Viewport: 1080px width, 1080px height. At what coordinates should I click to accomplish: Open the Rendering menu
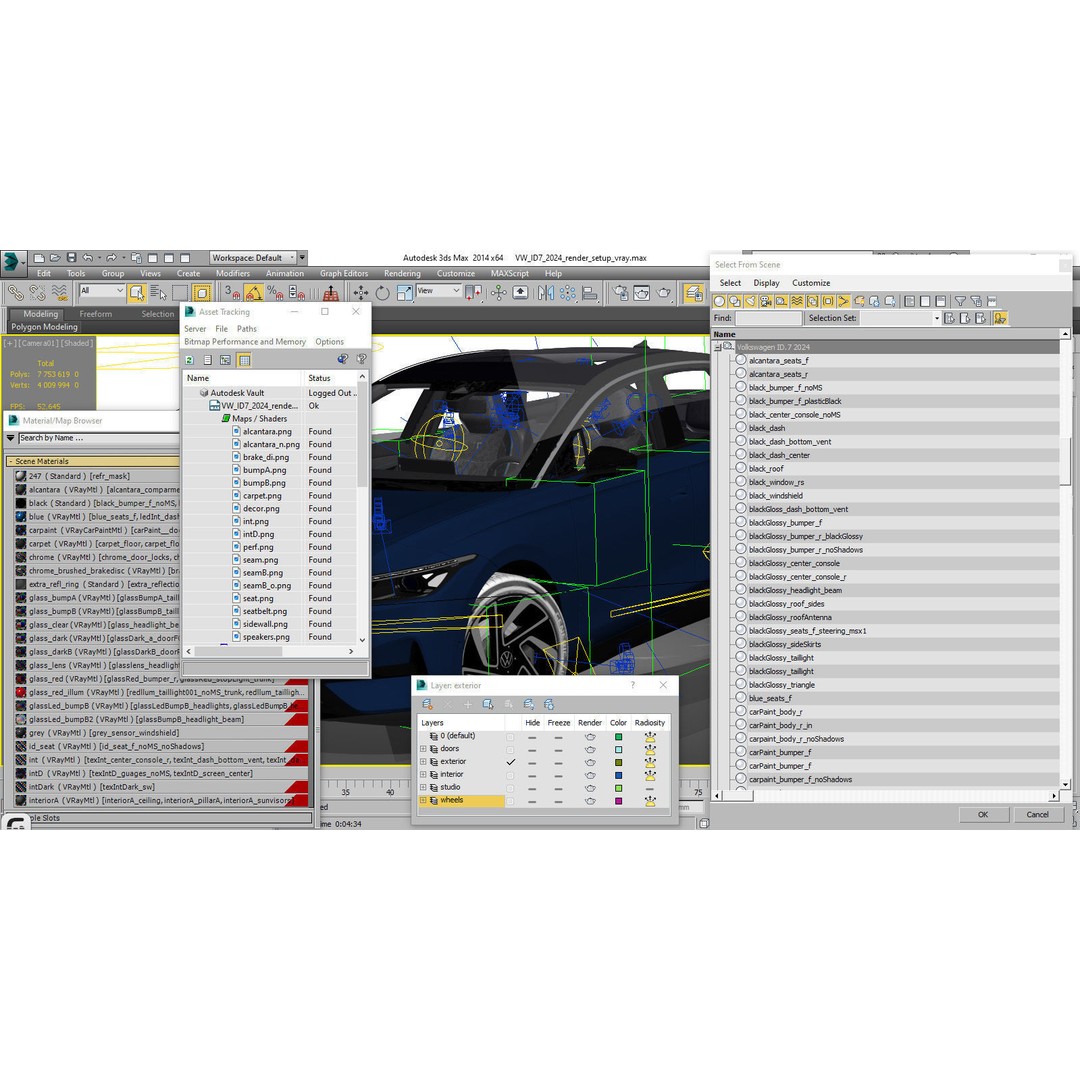click(x=402, y=273)
